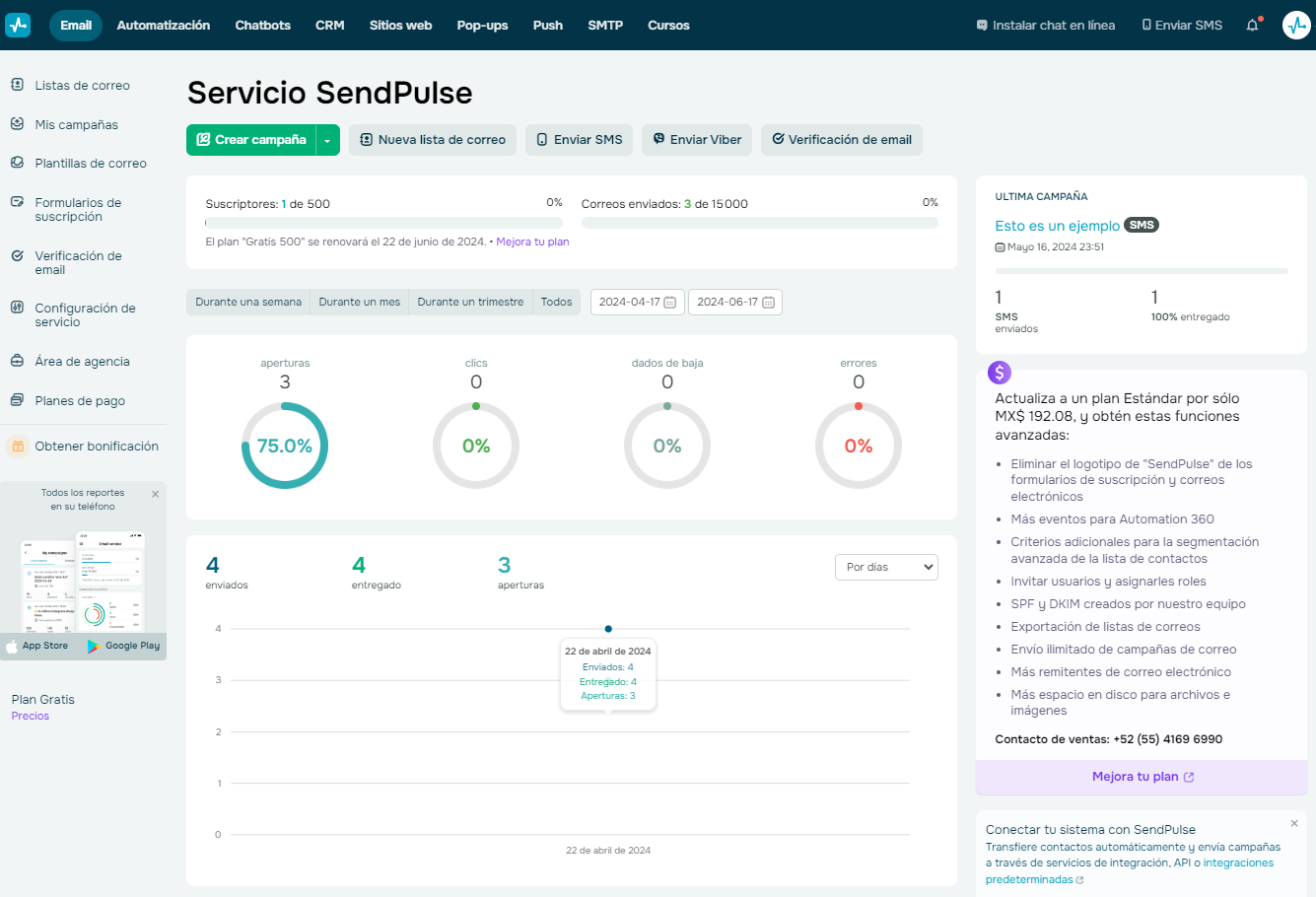
Task: Select the Durante una semana filter
Action: (x=248, y=302)
